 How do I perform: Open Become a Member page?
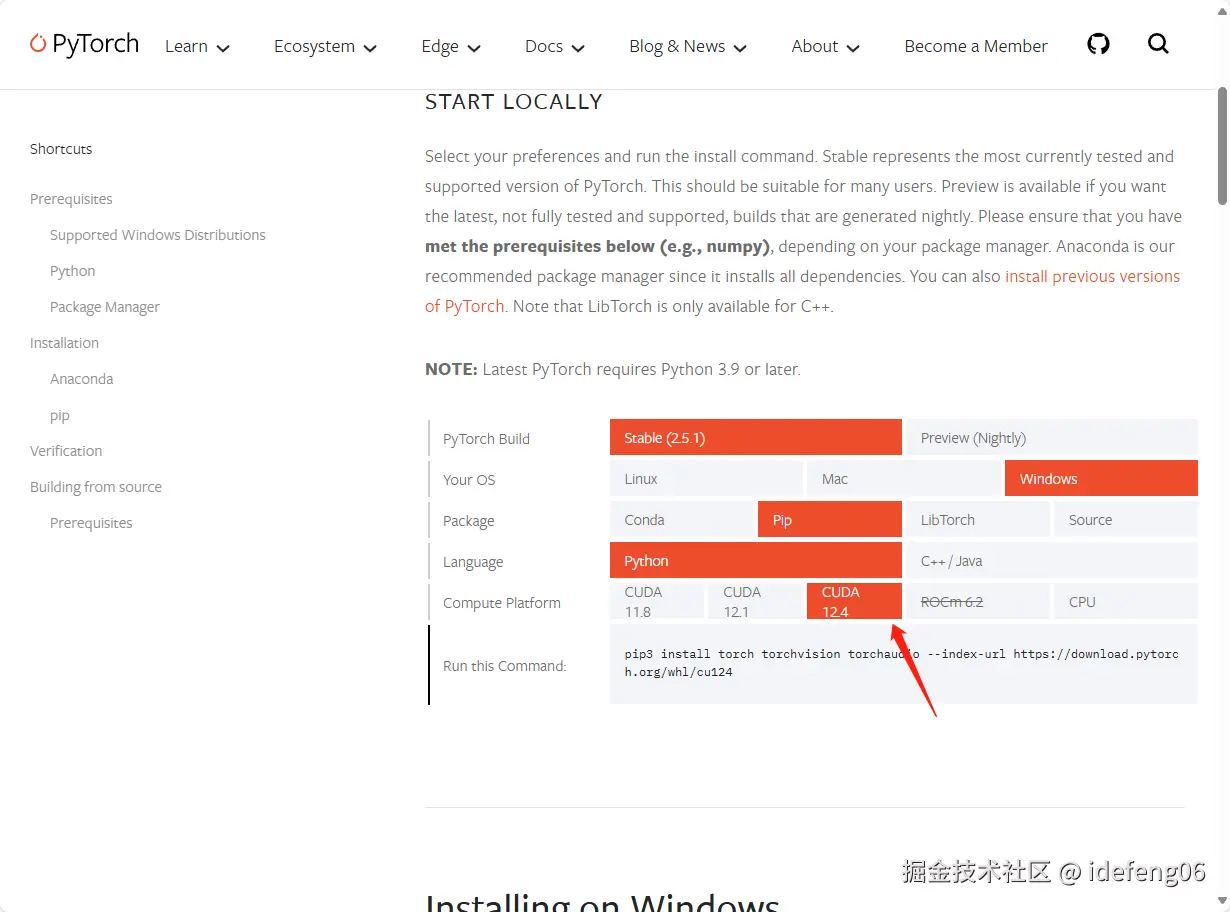[976, 46]
